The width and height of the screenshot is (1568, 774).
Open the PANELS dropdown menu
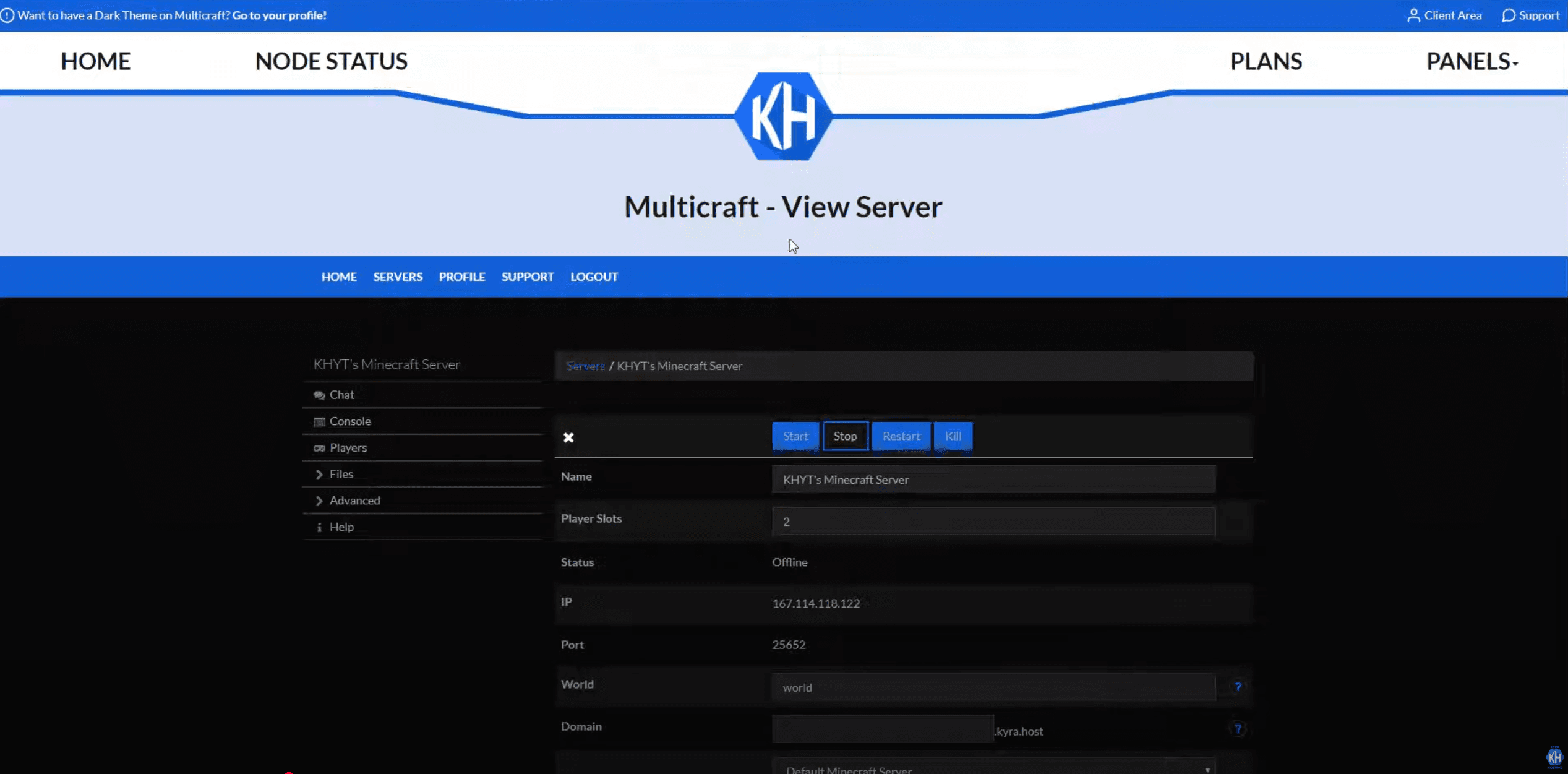click(1472, 61)
